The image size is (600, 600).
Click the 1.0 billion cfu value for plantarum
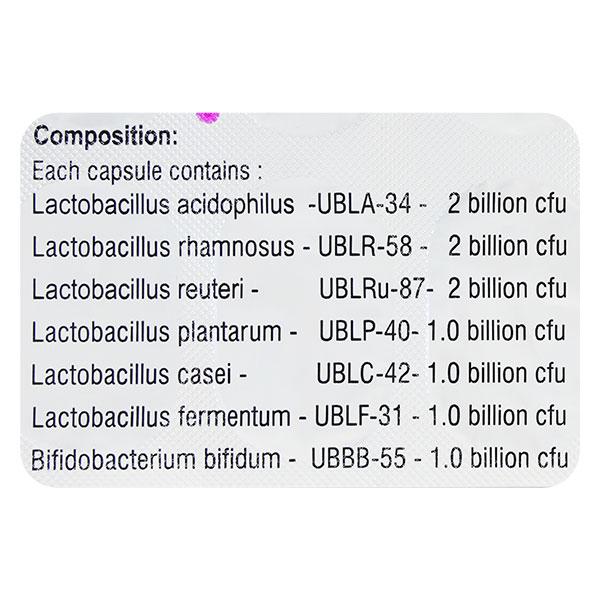click(497, 332)
